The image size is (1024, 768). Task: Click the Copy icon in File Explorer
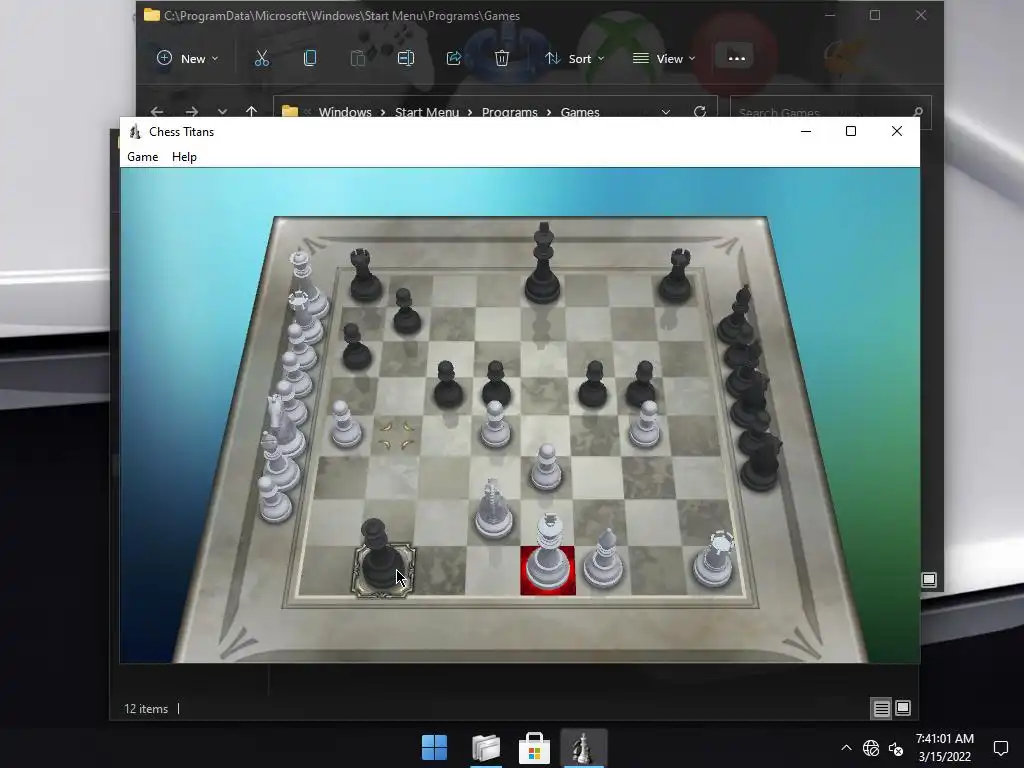pos(310,59)
